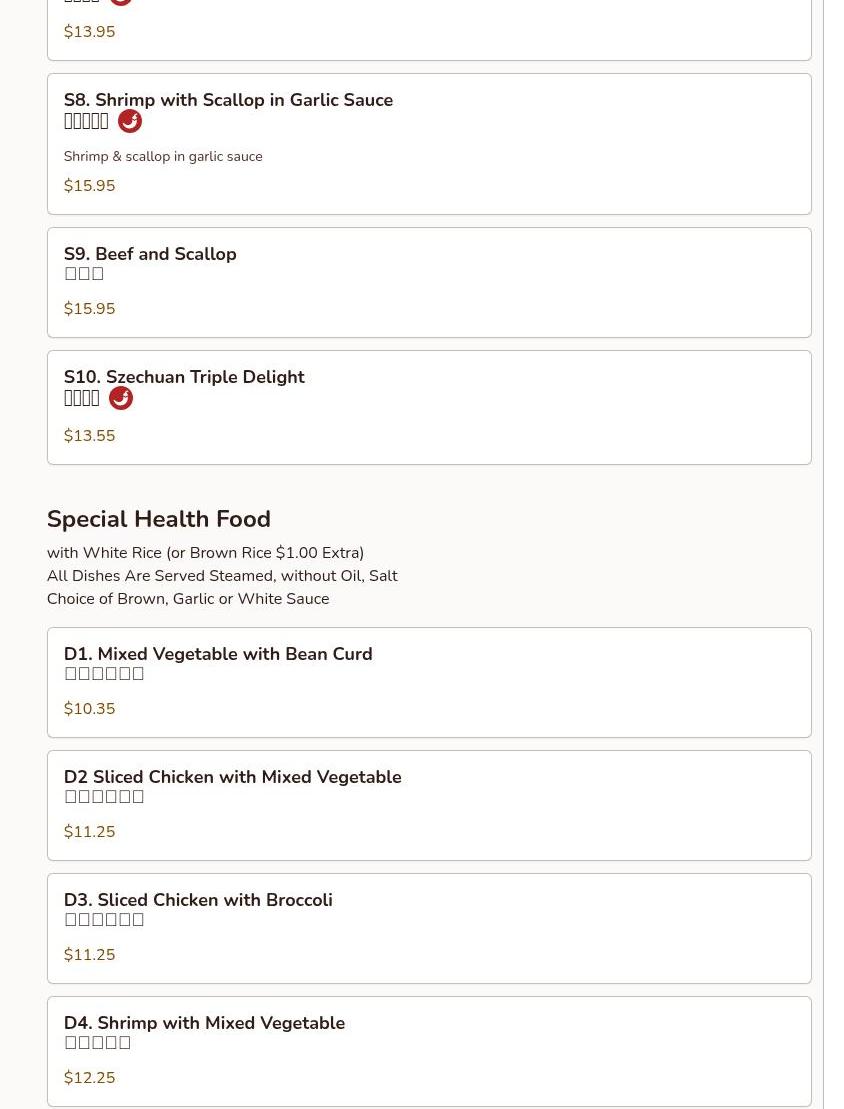Click the $15.95 price under S8

pos(89,186)
